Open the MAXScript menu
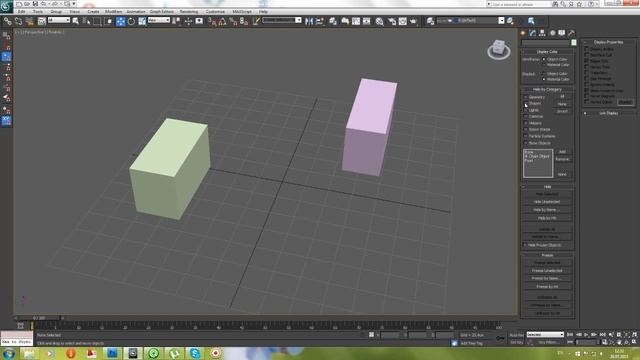640x360 pixels. (x=242, y=11)
